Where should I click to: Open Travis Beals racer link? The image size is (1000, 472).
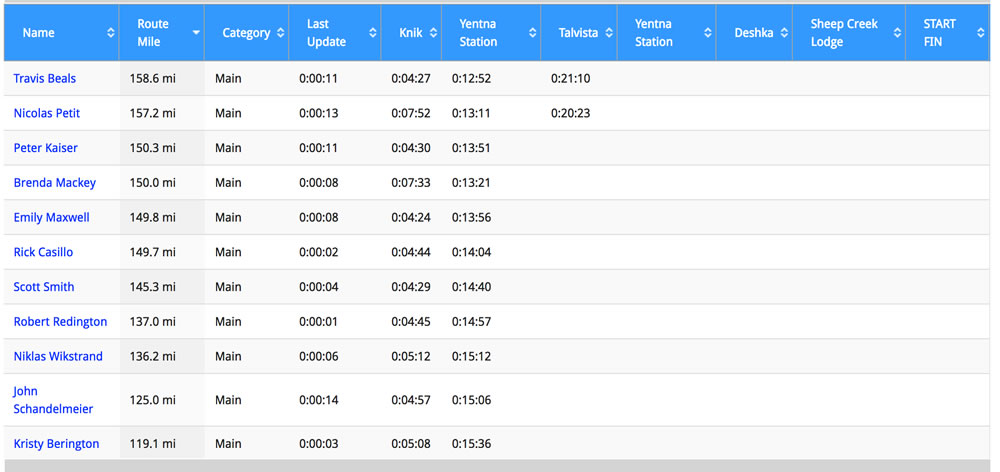click(45, 78)
